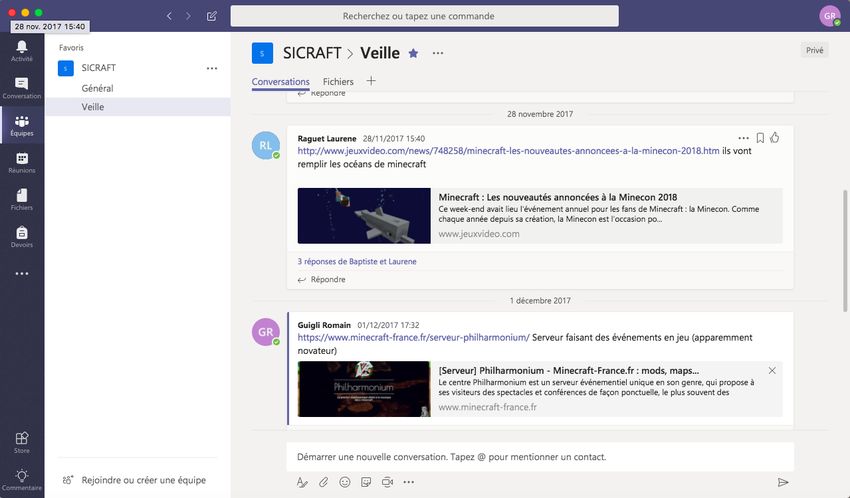Open the emoji picker
Viewport: 850px width, 498px height.
345,482
